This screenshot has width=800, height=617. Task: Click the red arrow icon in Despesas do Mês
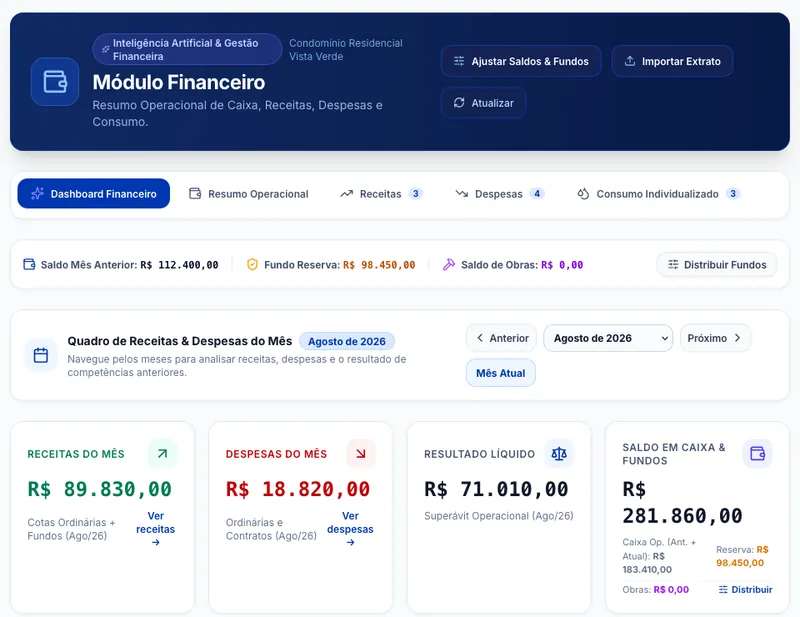click(361, 453)
